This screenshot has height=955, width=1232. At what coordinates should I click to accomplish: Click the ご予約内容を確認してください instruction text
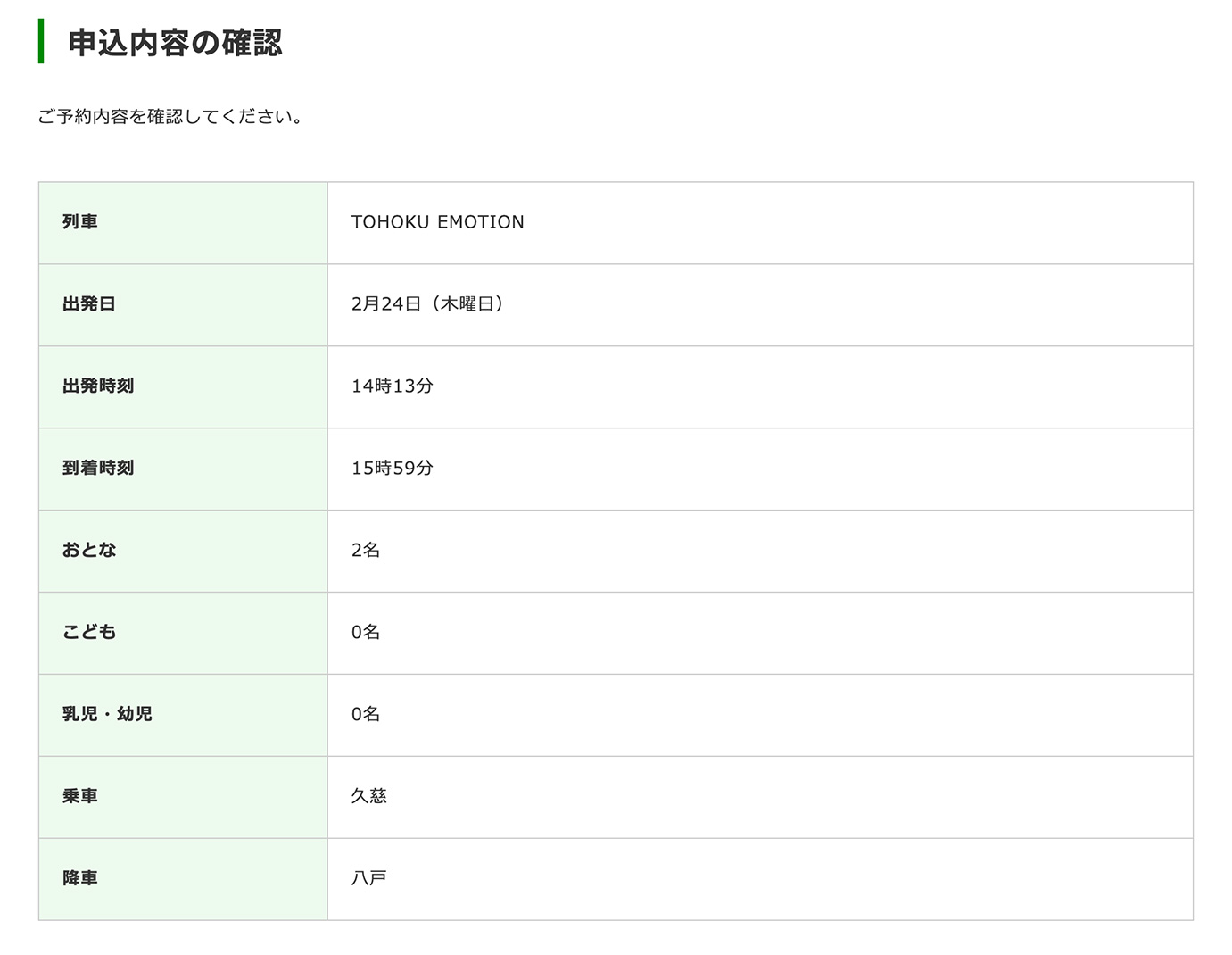point(170,117)
